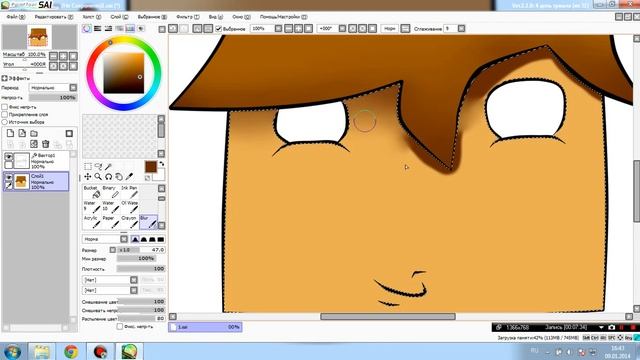Toggle the RGB slider panel

[98, 29]
